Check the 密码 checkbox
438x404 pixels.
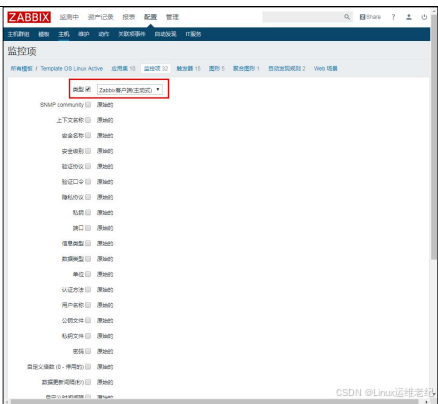point(88,351)
